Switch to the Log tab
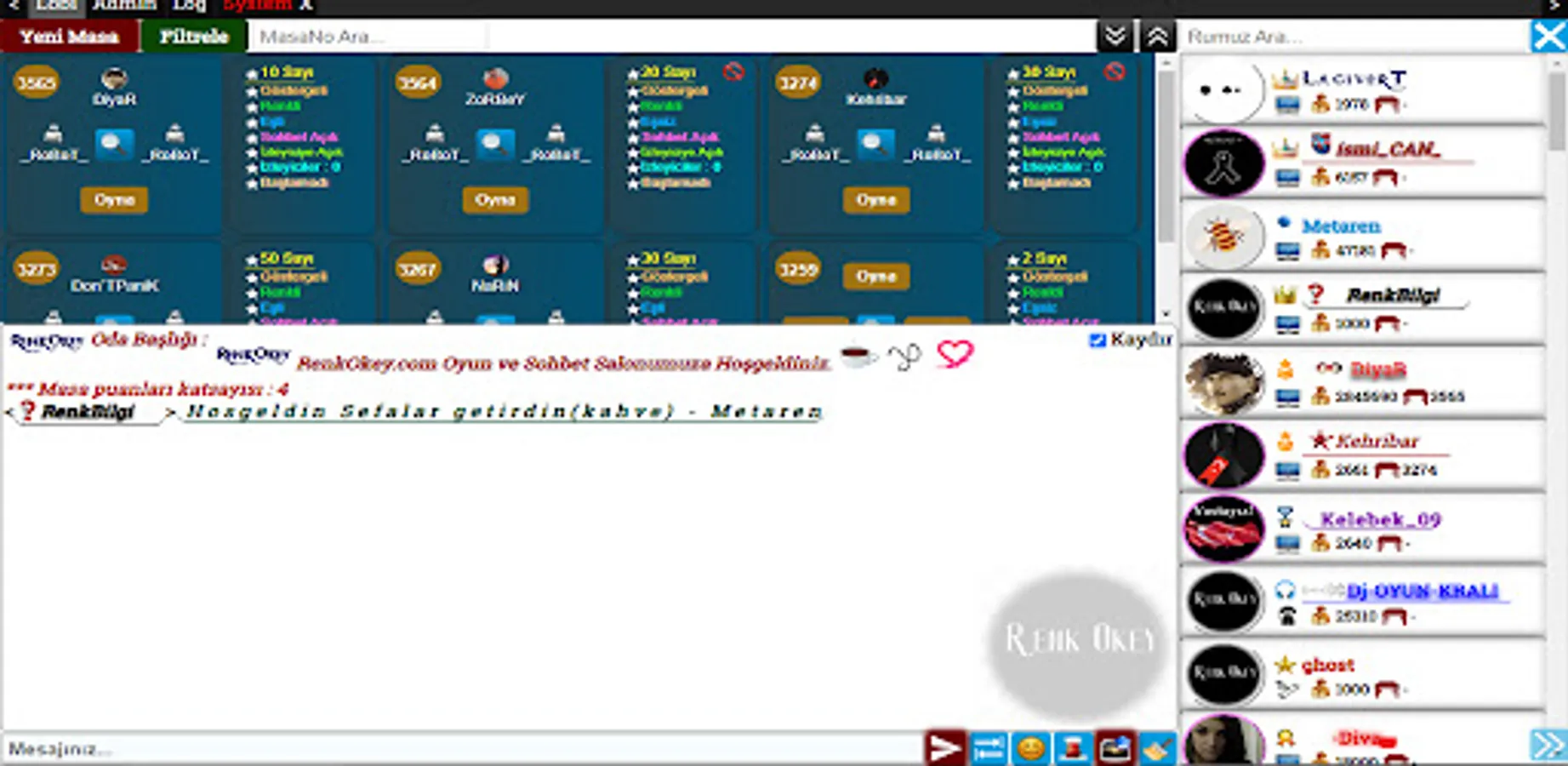This screenshot has height=766, width=1568. 189,5
